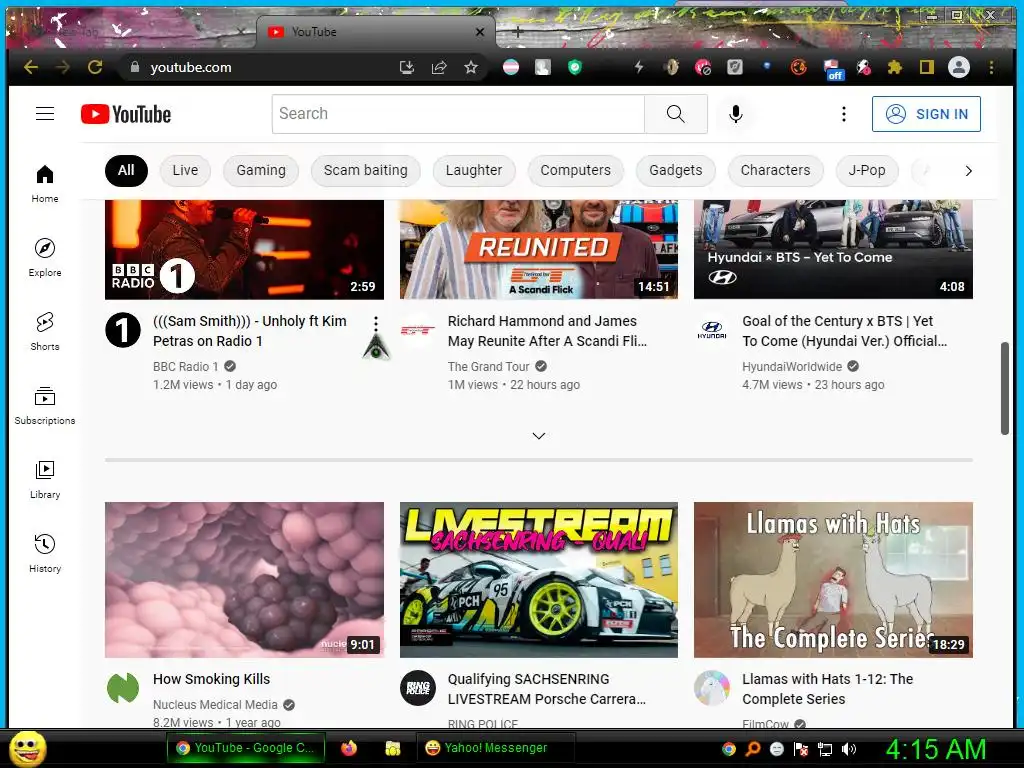Open Subscriptions in sidebar
The height and width of the screenshot is (768, 1024).
(x=45, y=406)
